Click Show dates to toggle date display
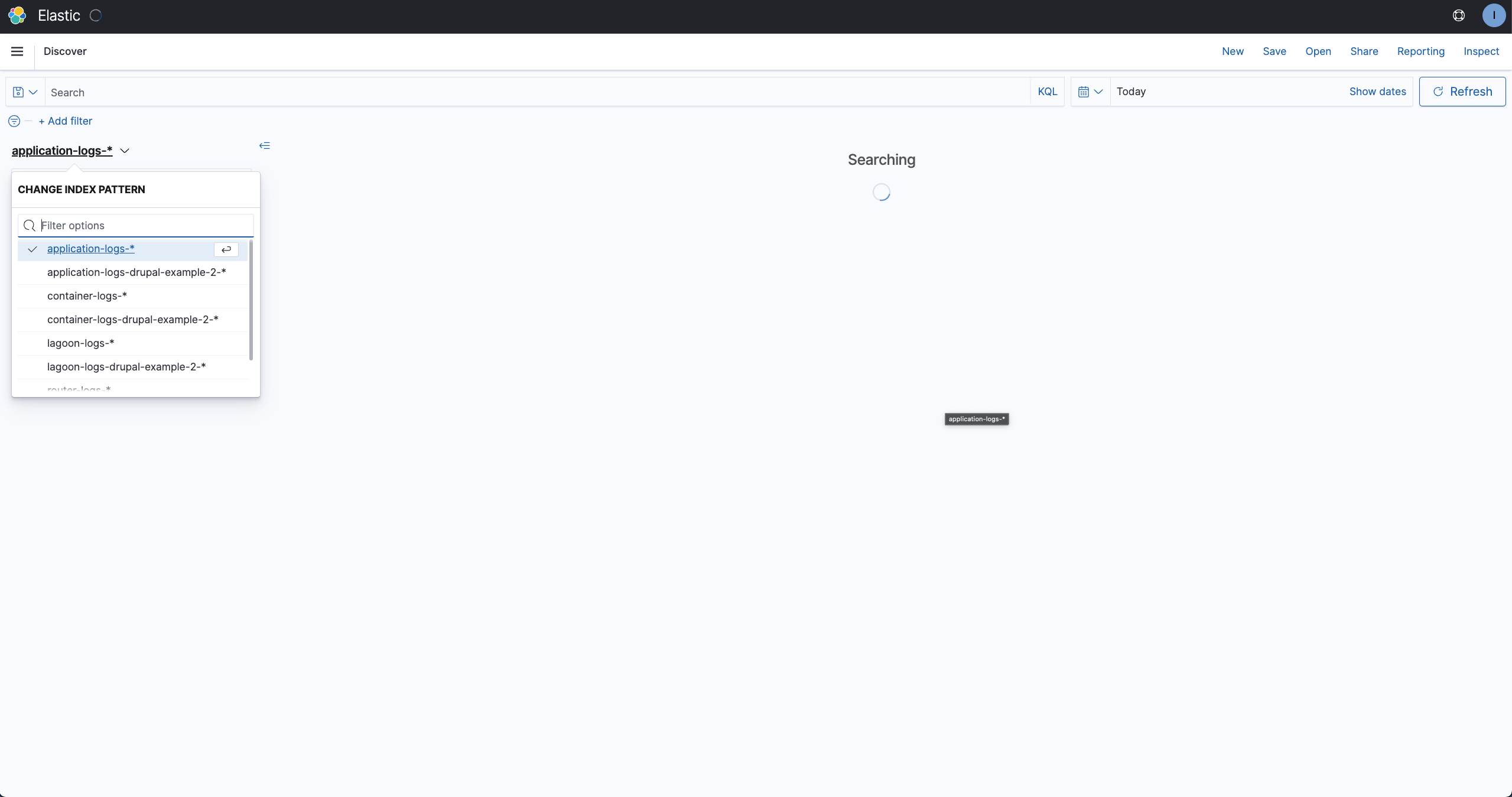1512x797 pixels. [x=1377, y=92]
